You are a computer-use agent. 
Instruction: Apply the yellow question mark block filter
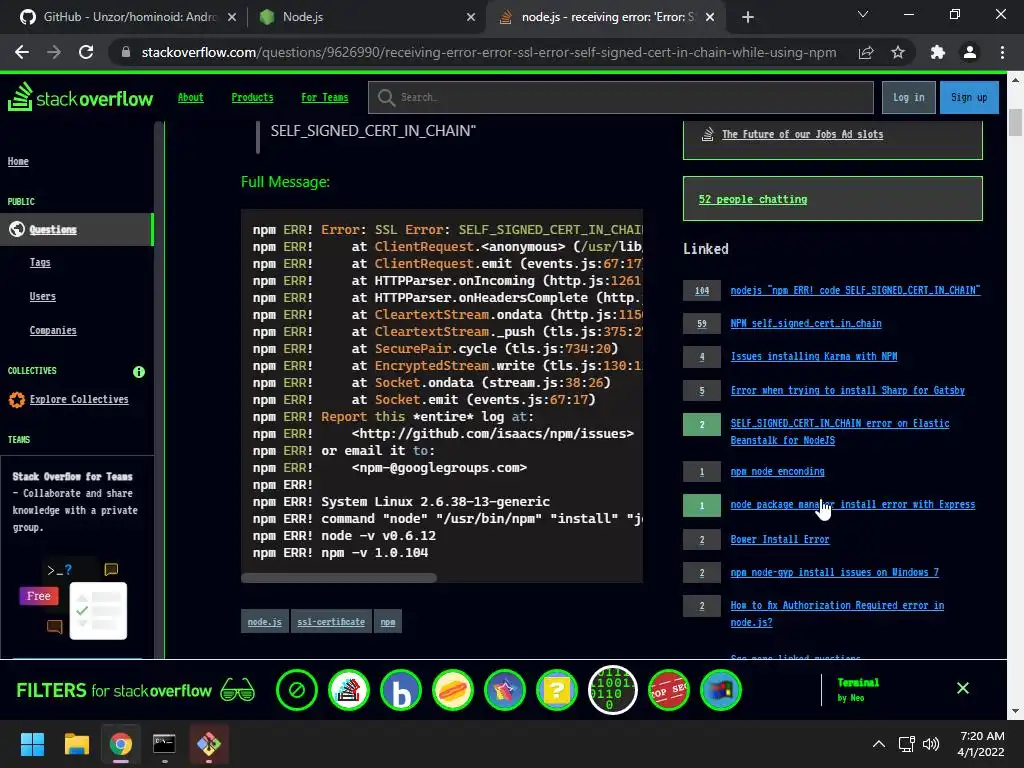557,690
